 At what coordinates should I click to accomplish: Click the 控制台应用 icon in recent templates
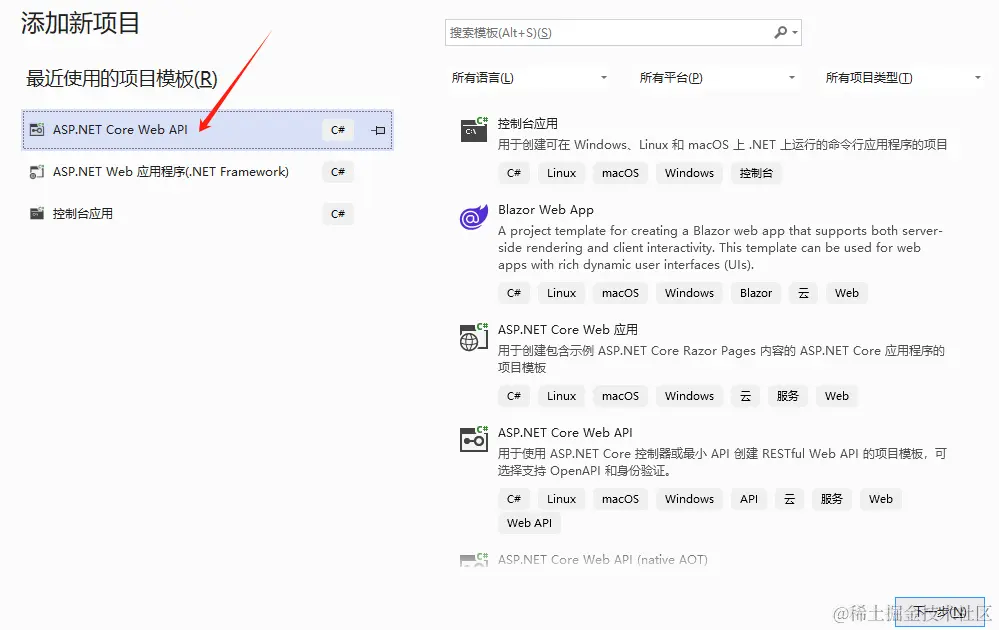[37, 214]
